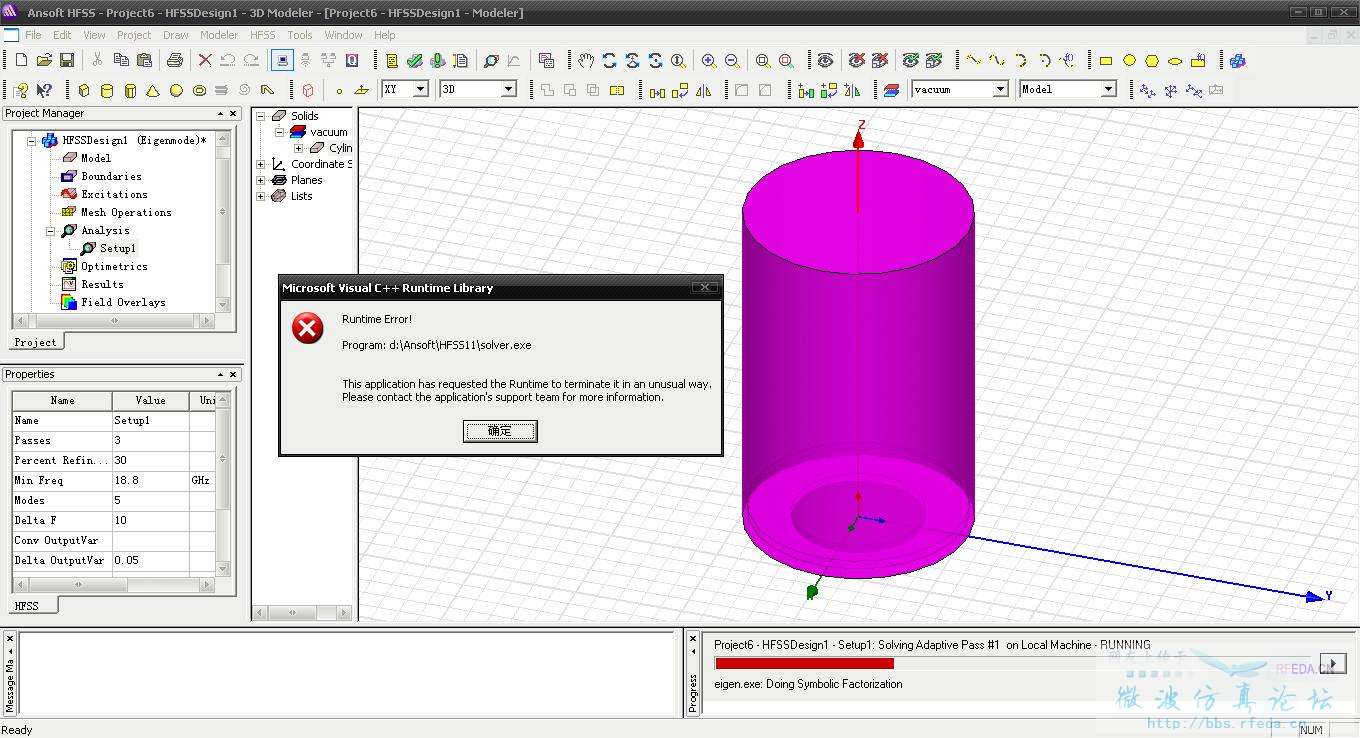Select the Draw Ellipse tool
This screenshot has height=738, width=1360.
click(x=1175, y=61)
